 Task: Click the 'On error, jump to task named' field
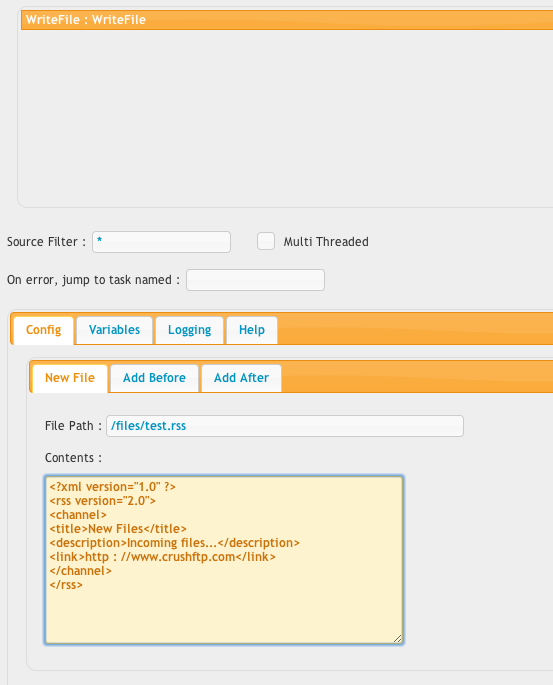click(x=255, y=280)
